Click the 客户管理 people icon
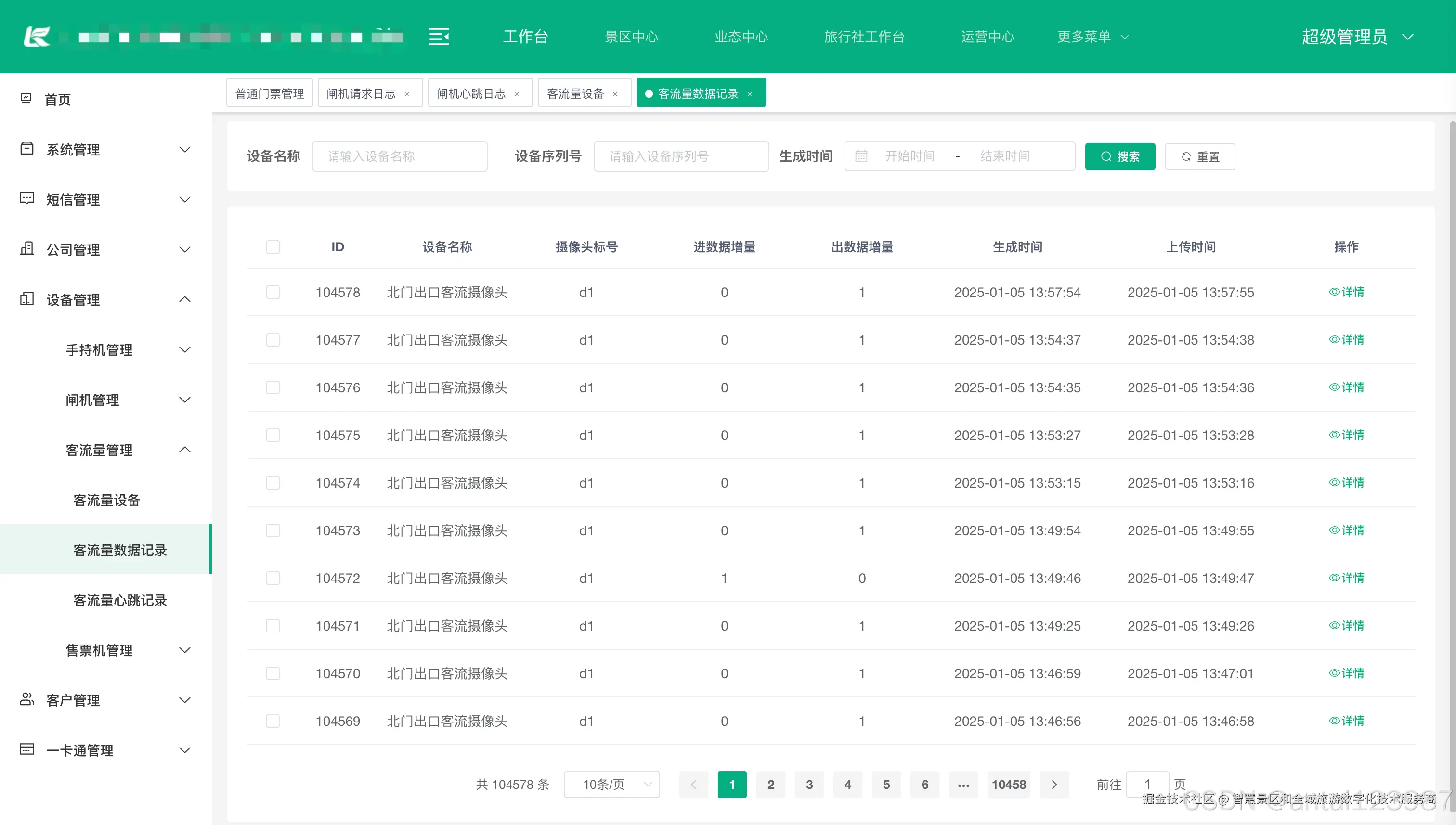 point(26,699)
